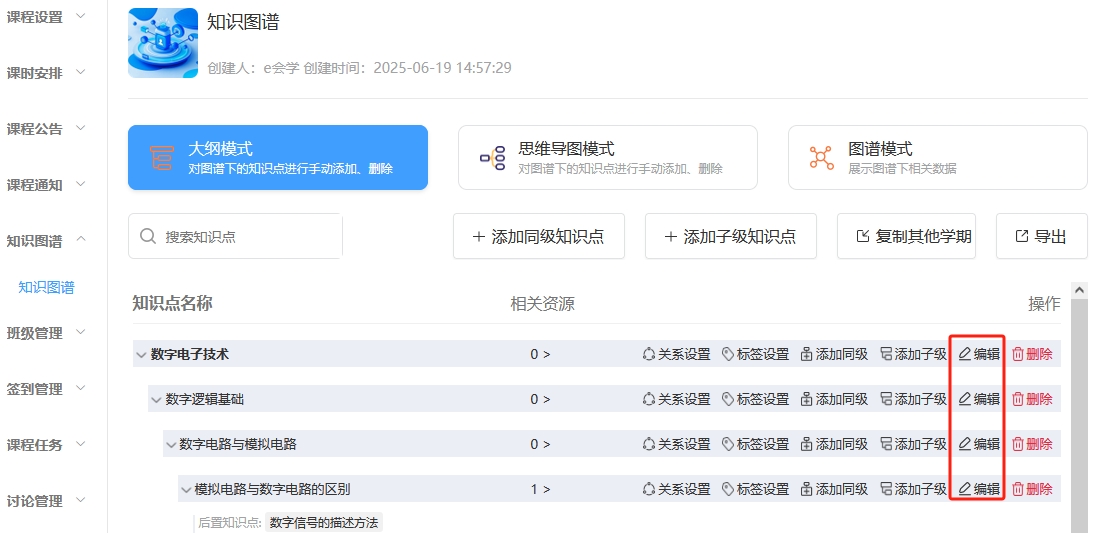Click 添加子级 icon in 数字逻辑基础 row

(x=886, y=399)
